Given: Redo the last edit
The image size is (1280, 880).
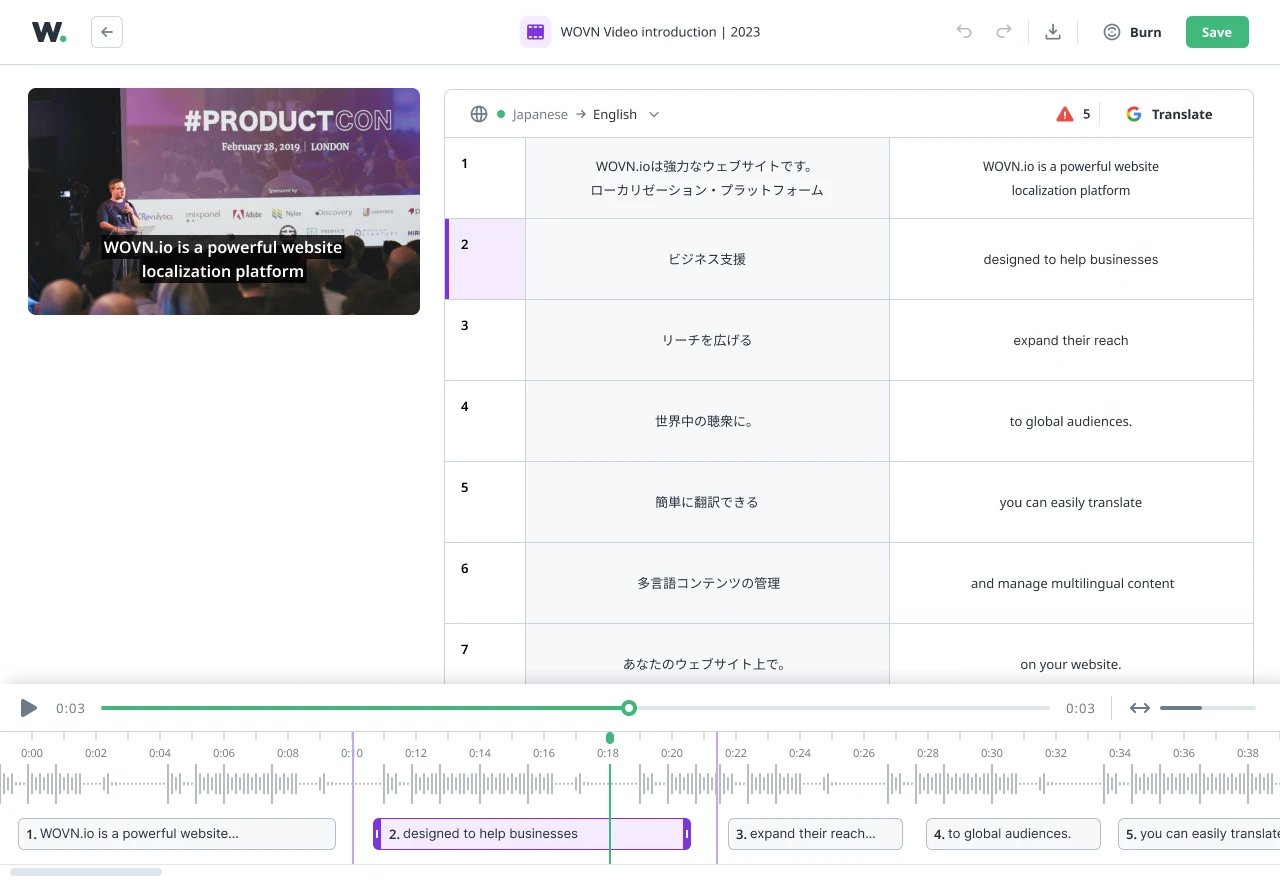Looking at the screenshot, I should click(x=1003, y=32).
